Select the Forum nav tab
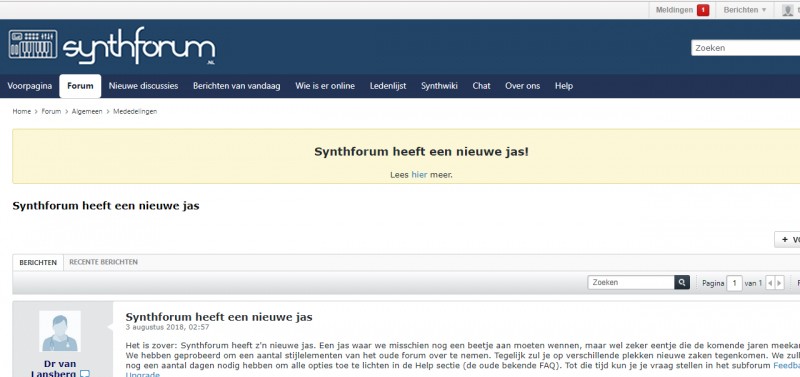The width and height of the screenshot is (800, 377). point(80,86)
